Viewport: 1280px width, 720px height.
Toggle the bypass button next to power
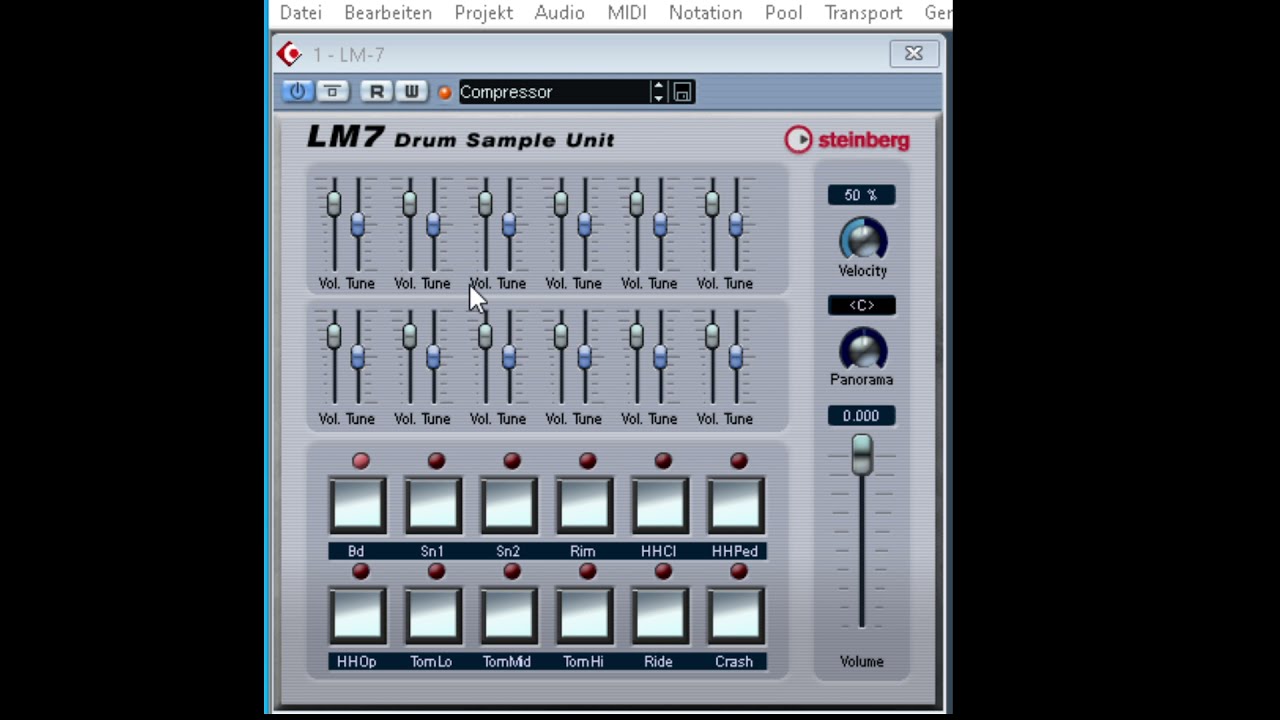click(x=332, y=91)
